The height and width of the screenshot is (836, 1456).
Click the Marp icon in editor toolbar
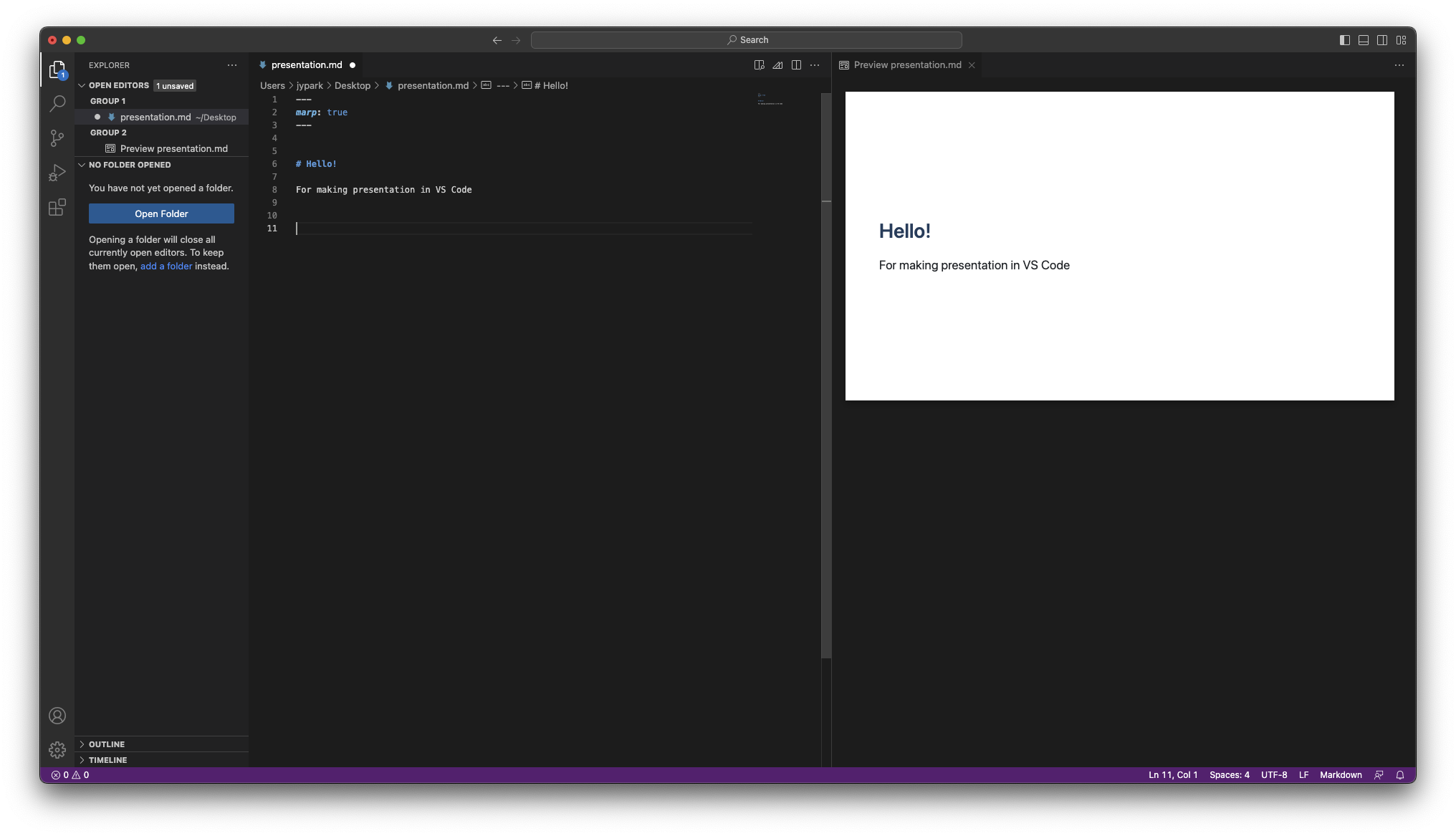(777, 65)
